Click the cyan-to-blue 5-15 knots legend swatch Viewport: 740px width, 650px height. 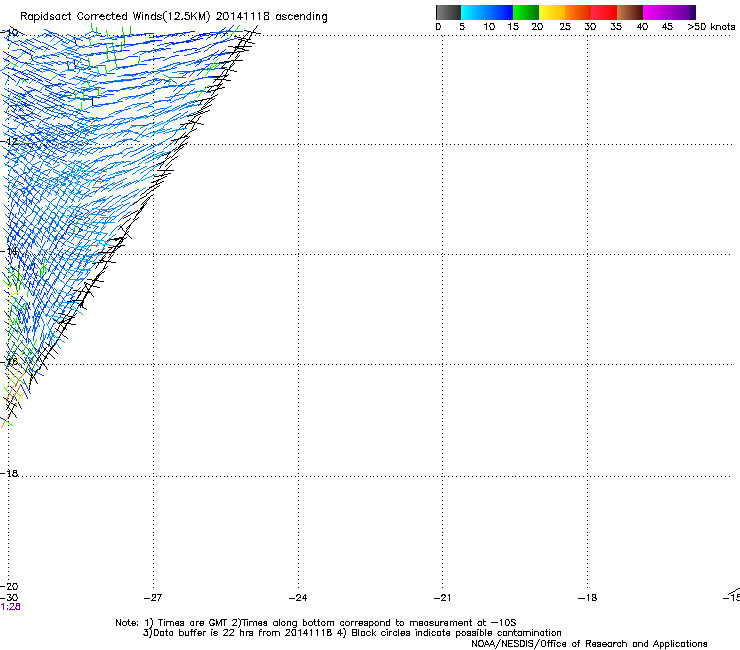487,12
